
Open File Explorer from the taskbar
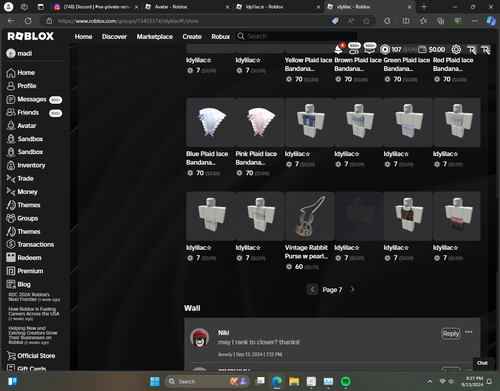point(294,381)
